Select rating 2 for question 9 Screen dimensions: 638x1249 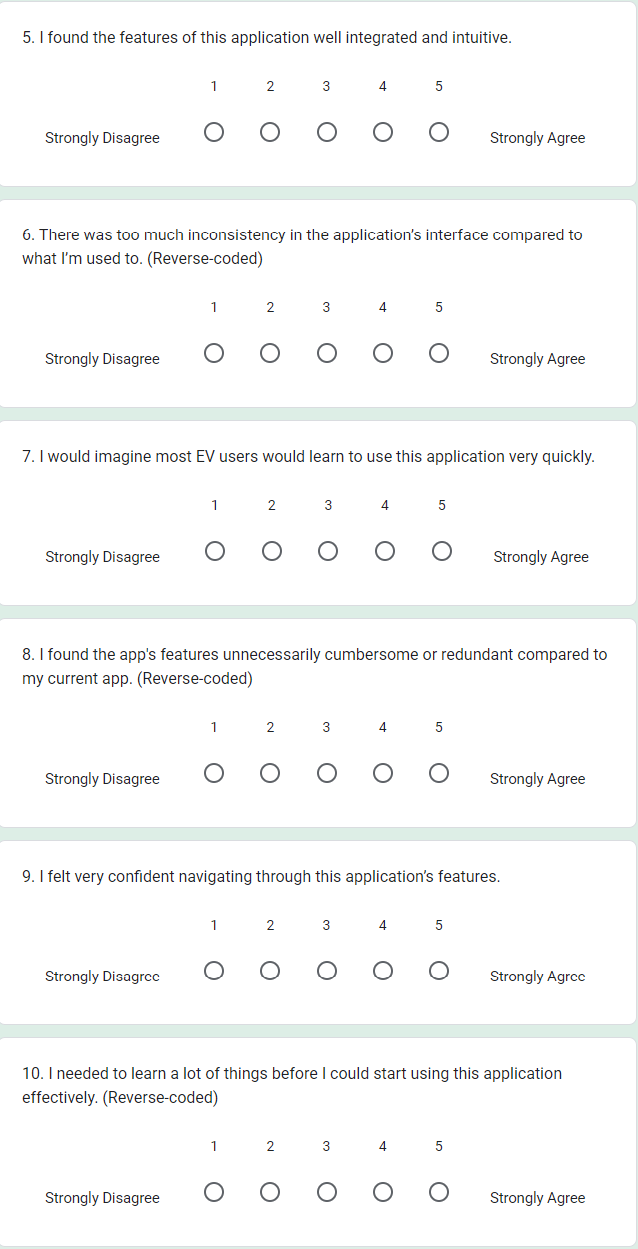coord(270,971)
